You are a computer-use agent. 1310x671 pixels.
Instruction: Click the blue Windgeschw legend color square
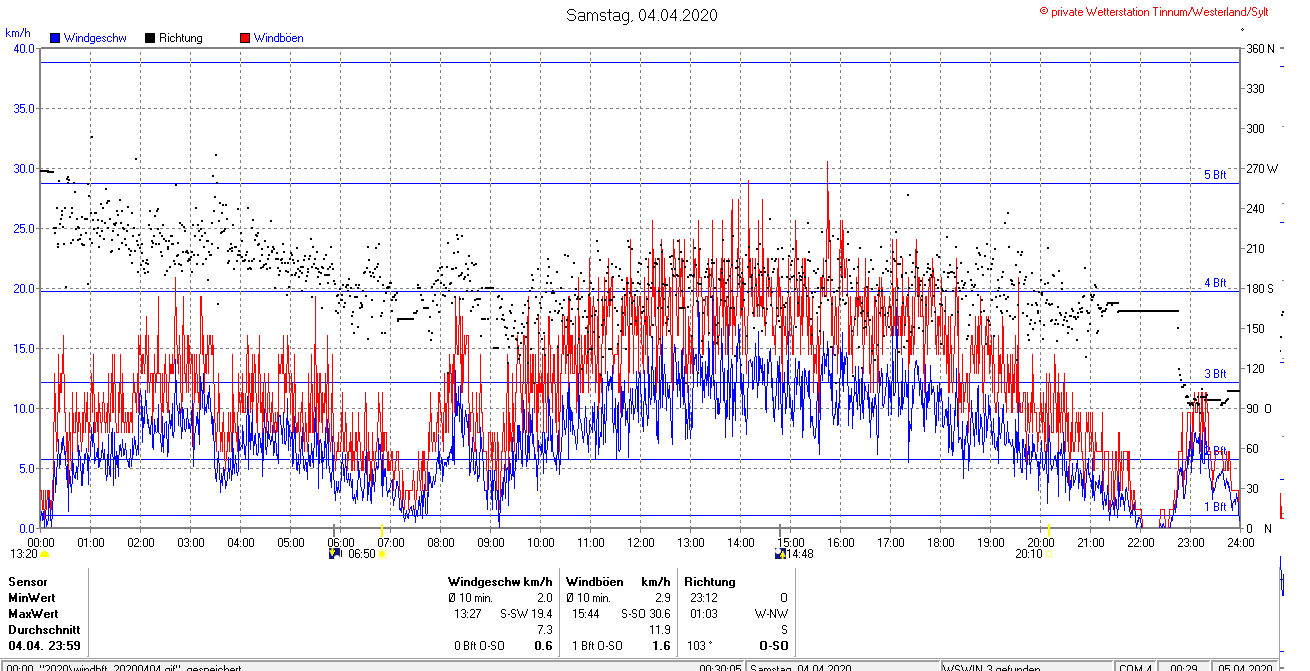(x=55, y=38)
